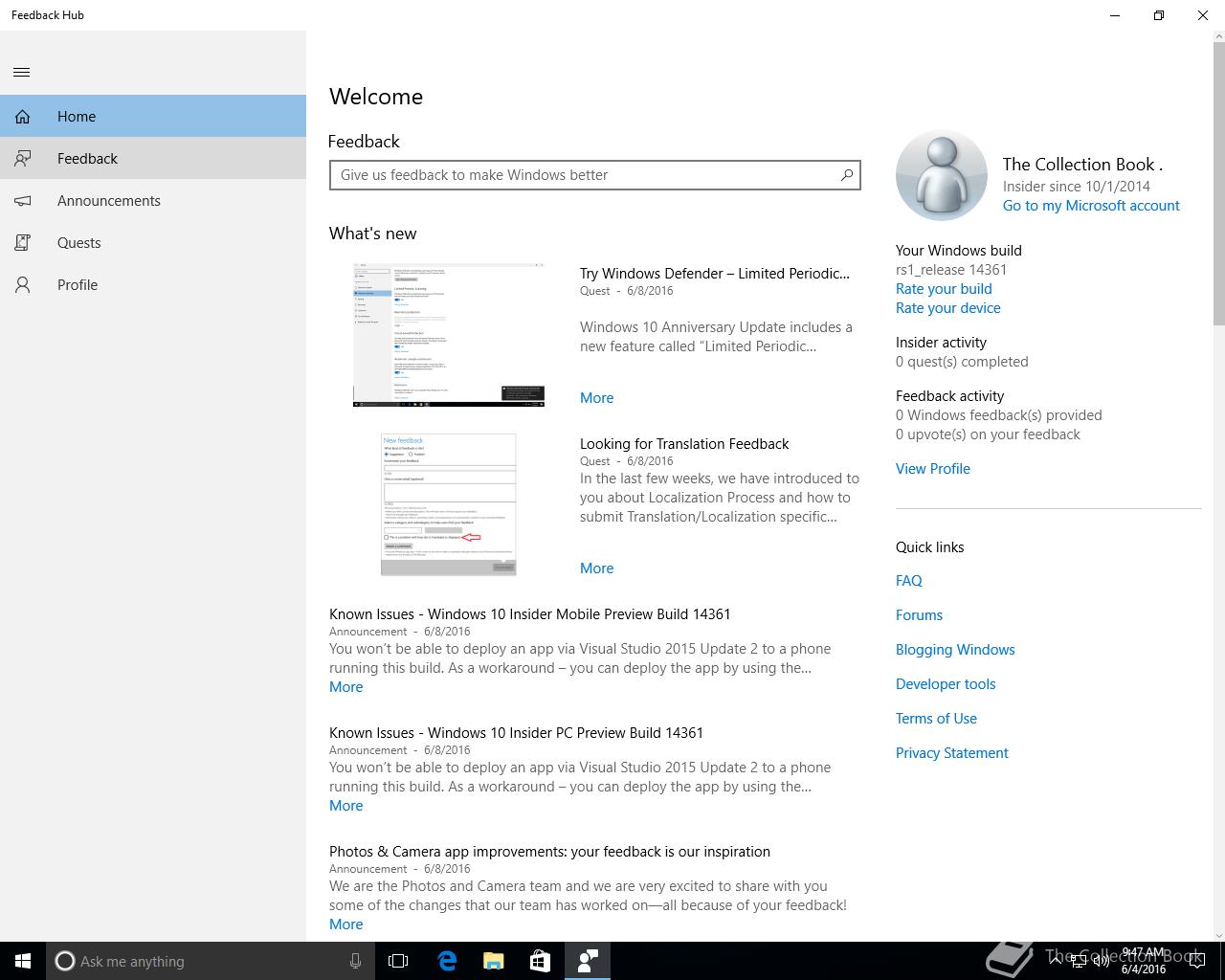Open Terms of Use link

tap(937, 719)
